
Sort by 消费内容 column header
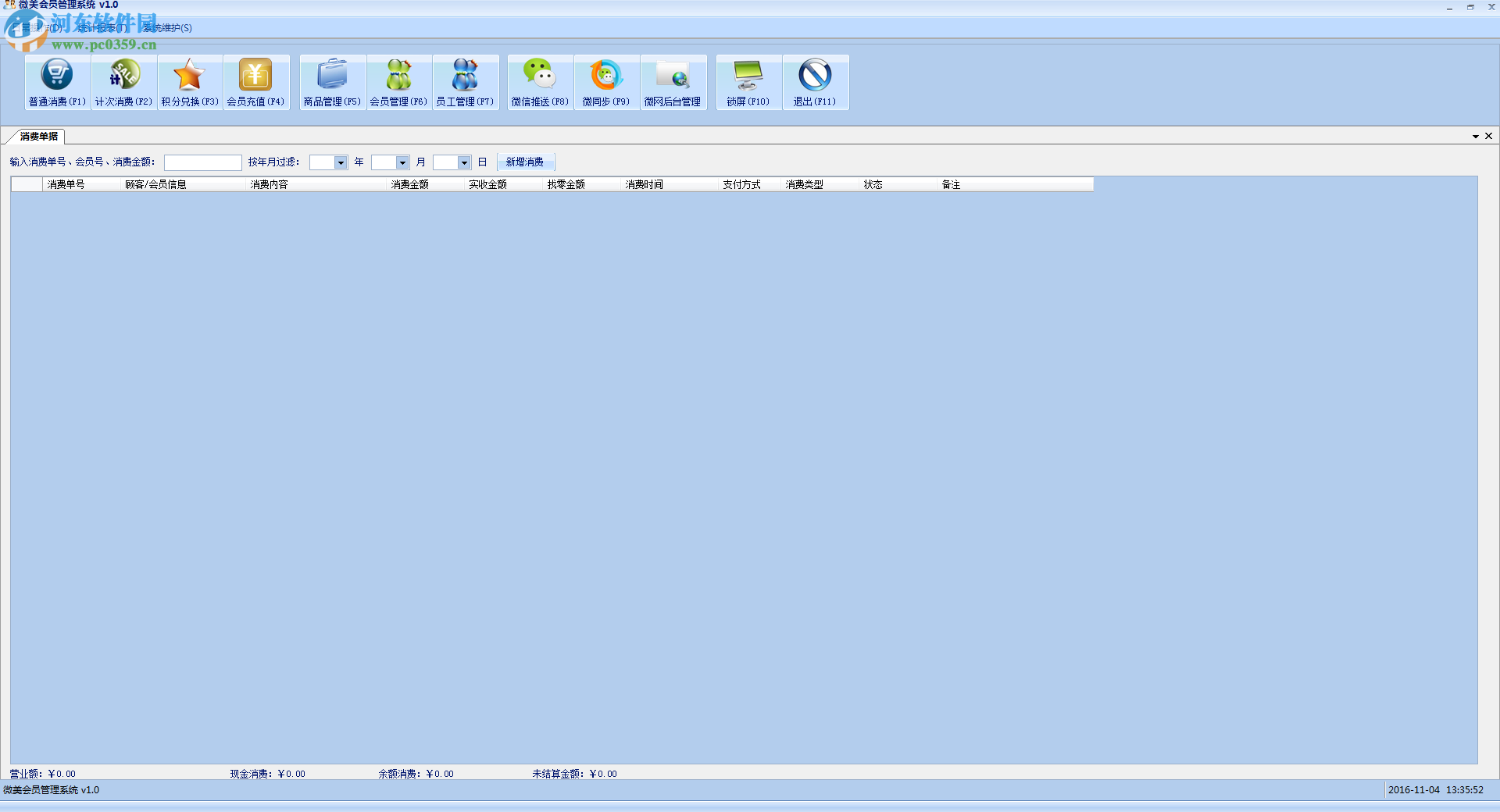pyautogui.click(x=316, y=184)
